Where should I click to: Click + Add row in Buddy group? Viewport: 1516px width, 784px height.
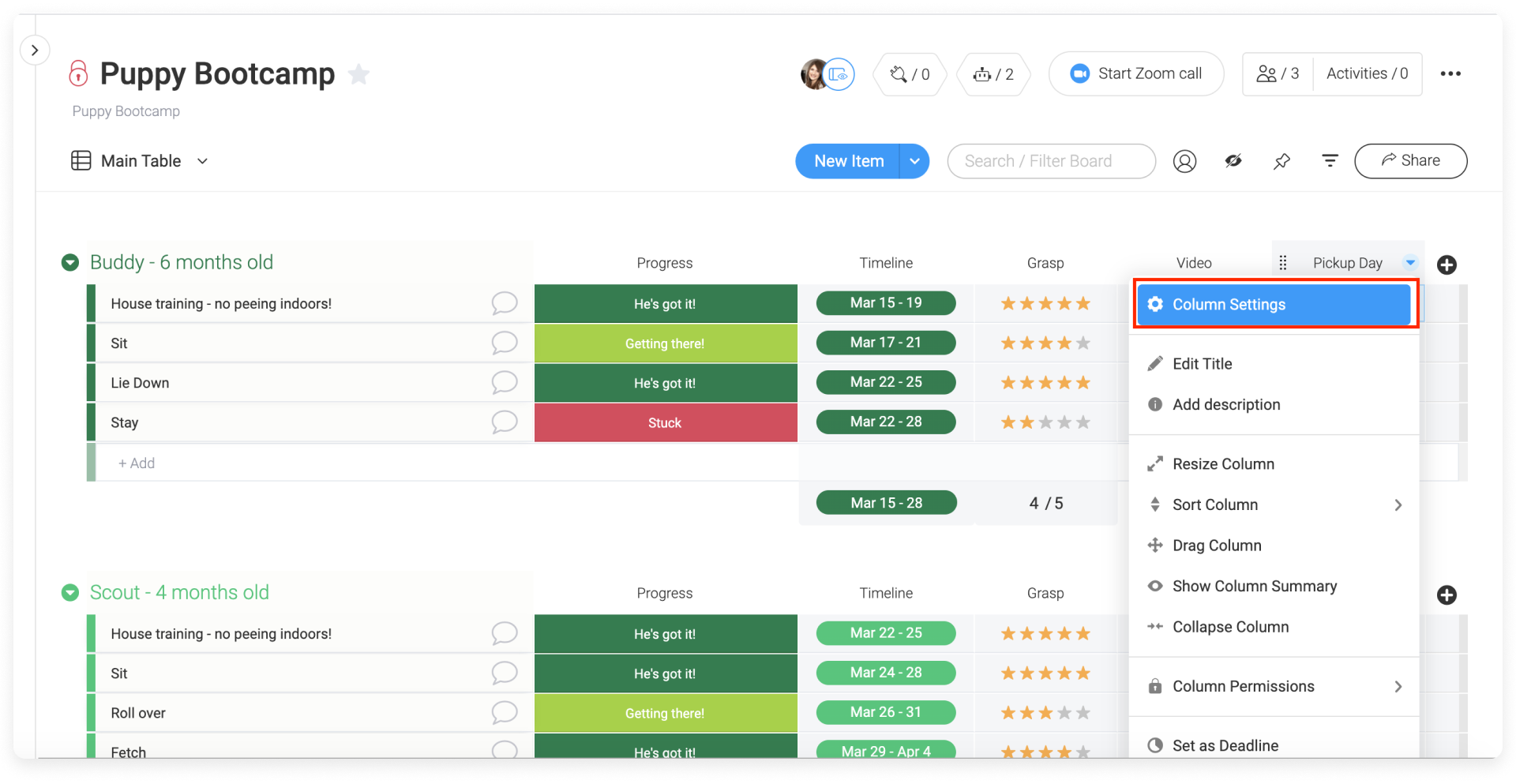tap(137, 463)
